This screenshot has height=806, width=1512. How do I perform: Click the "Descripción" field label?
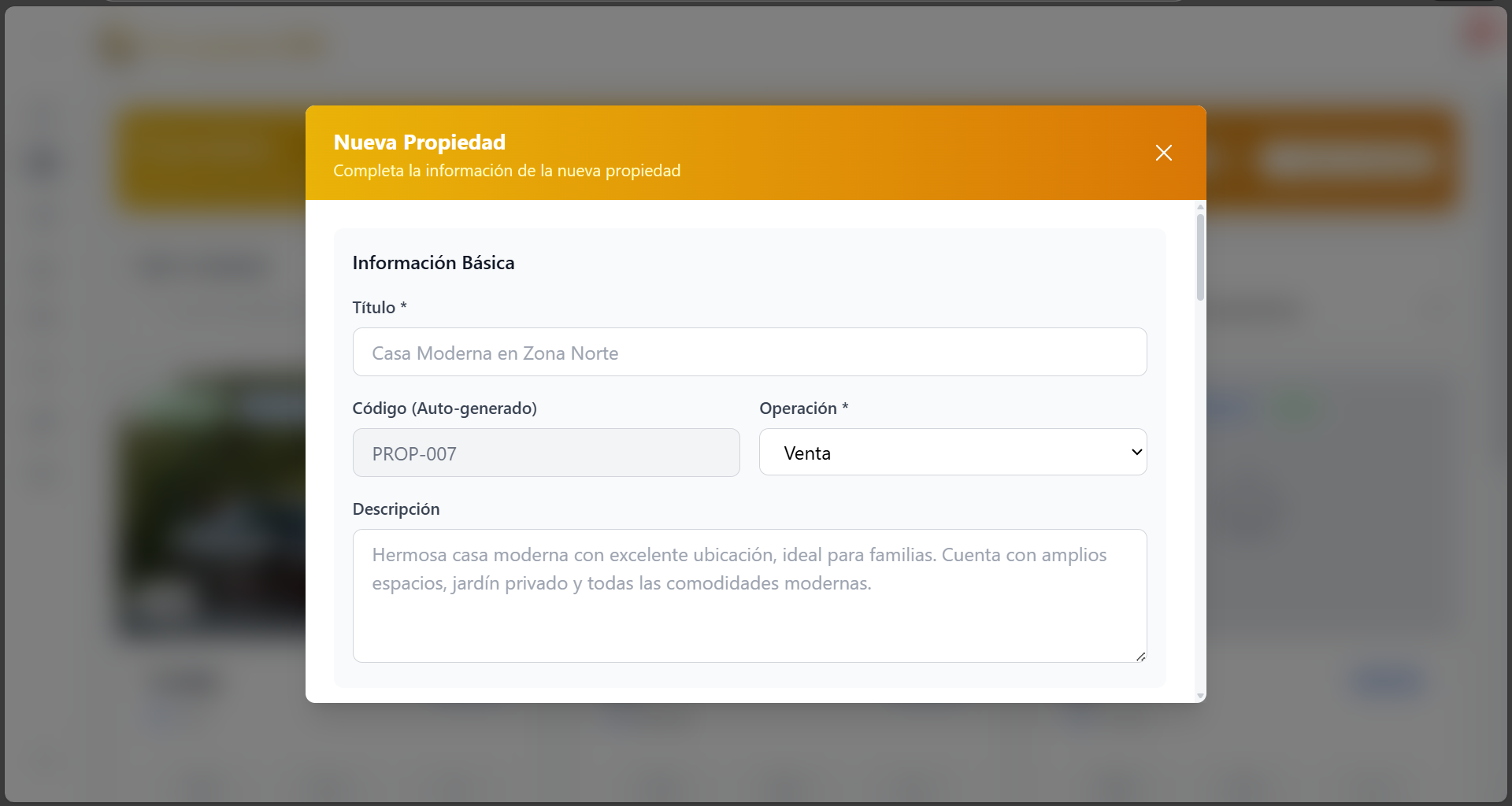point(396,509)
